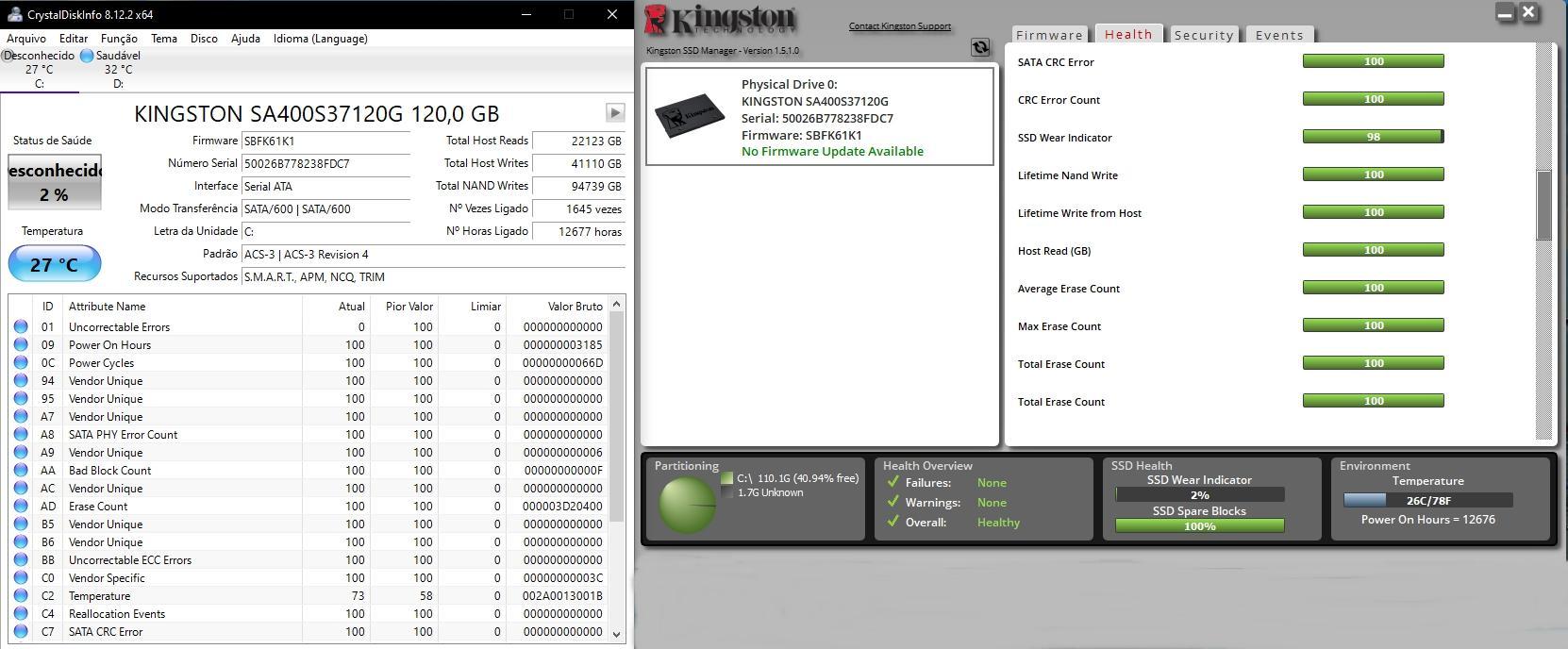The image size is (1568, 649).
Task: Switch to the Health tab
Action: coord(1128,34)
